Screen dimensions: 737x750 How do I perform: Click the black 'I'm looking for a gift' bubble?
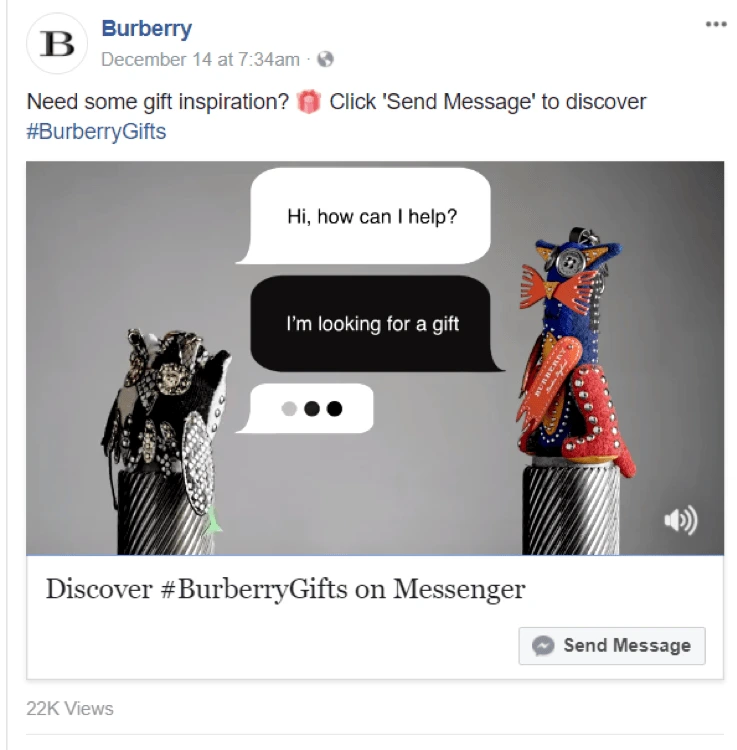(375, 324)
